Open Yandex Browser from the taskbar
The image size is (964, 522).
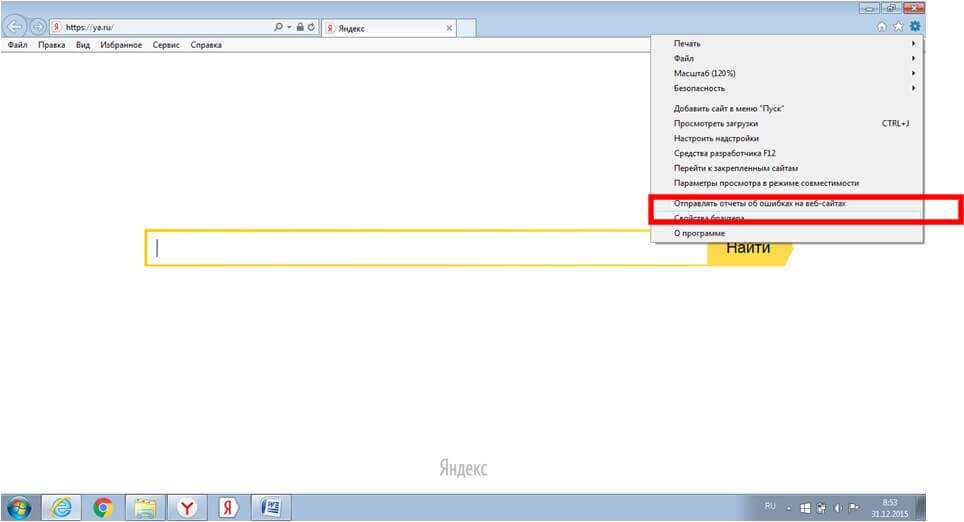186,508
